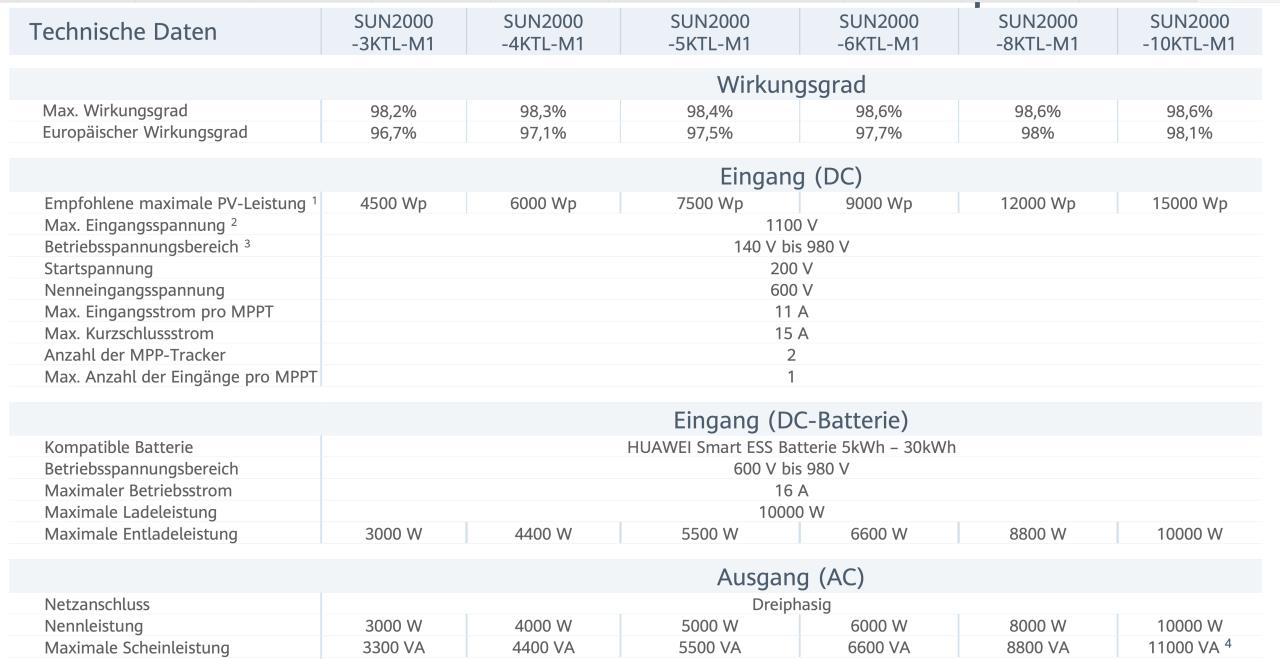The width and height of the screenshot is (1280, 659).
Task: Select the Maximale Ladeleistung 10000 W value
Action: [x=791, y=513]
